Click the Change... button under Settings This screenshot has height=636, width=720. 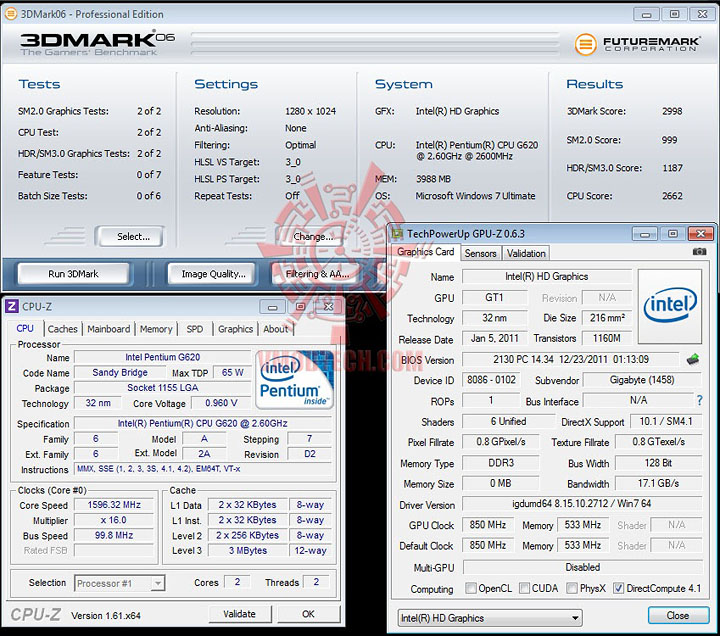[313, 237]
